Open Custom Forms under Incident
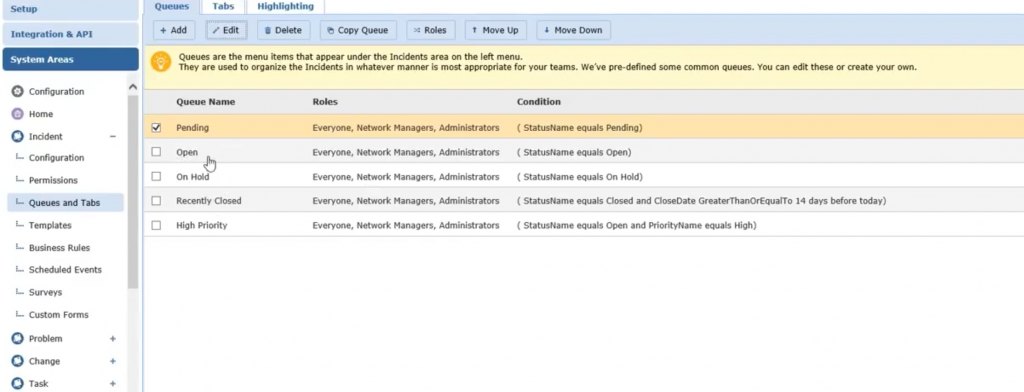The image size is (1024, 392). [x=59, y=314]
